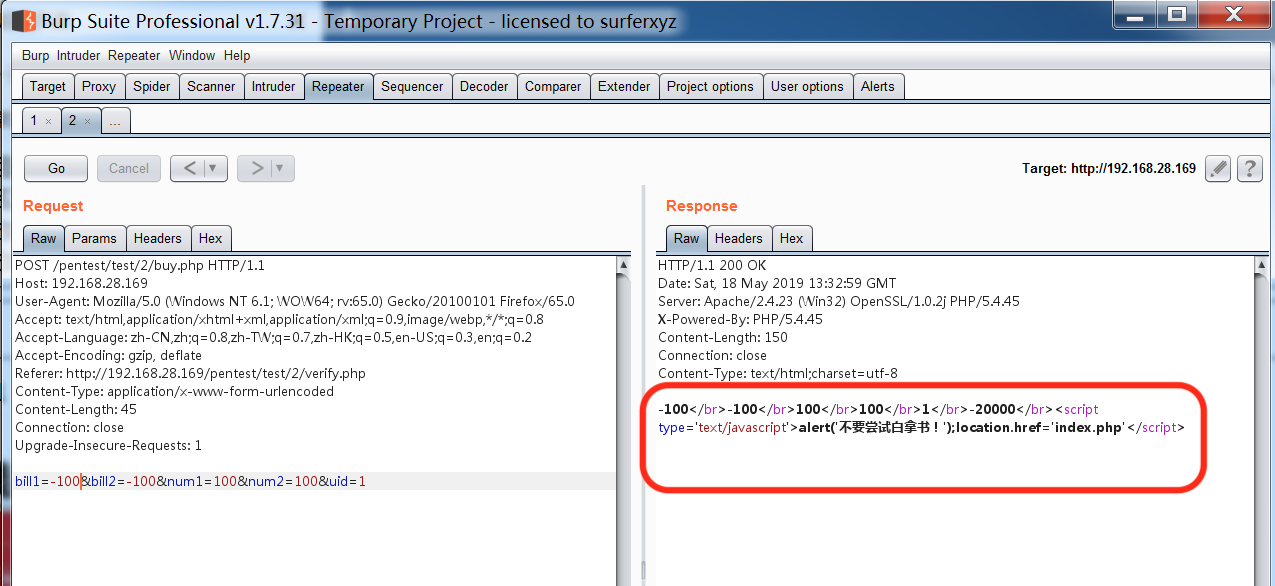Click the POST /pentest/test/2/buy.php line
1275x586 pixels.
pos(140,265)
